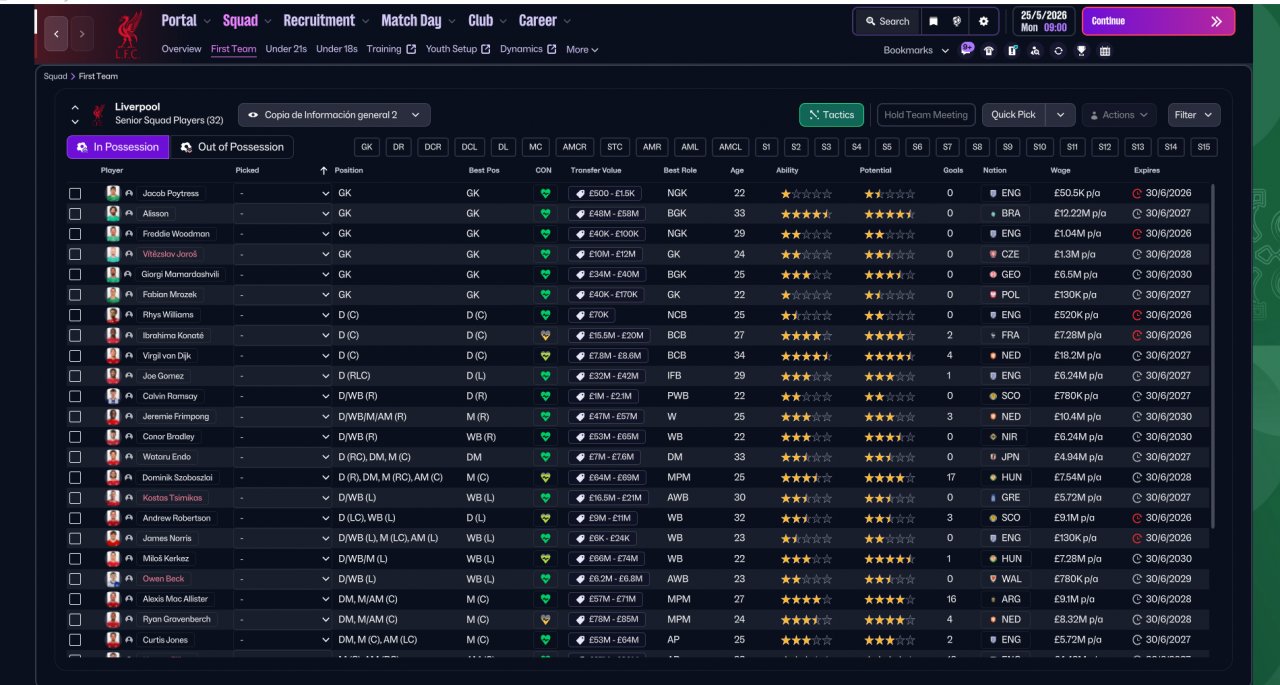This screenshot has height=685, width=1280.
Task: Open the More dropdown in sub navigation
Action: pos(582,49)
